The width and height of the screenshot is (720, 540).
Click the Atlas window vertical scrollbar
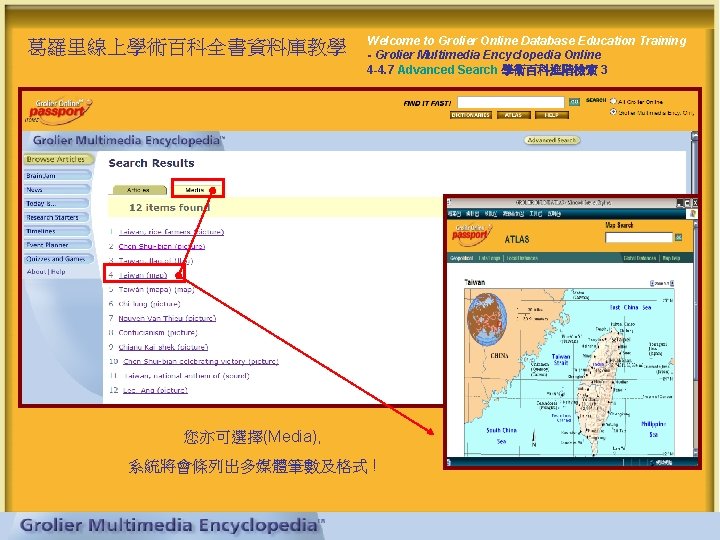pyautogui.click(x=695, y=340)
